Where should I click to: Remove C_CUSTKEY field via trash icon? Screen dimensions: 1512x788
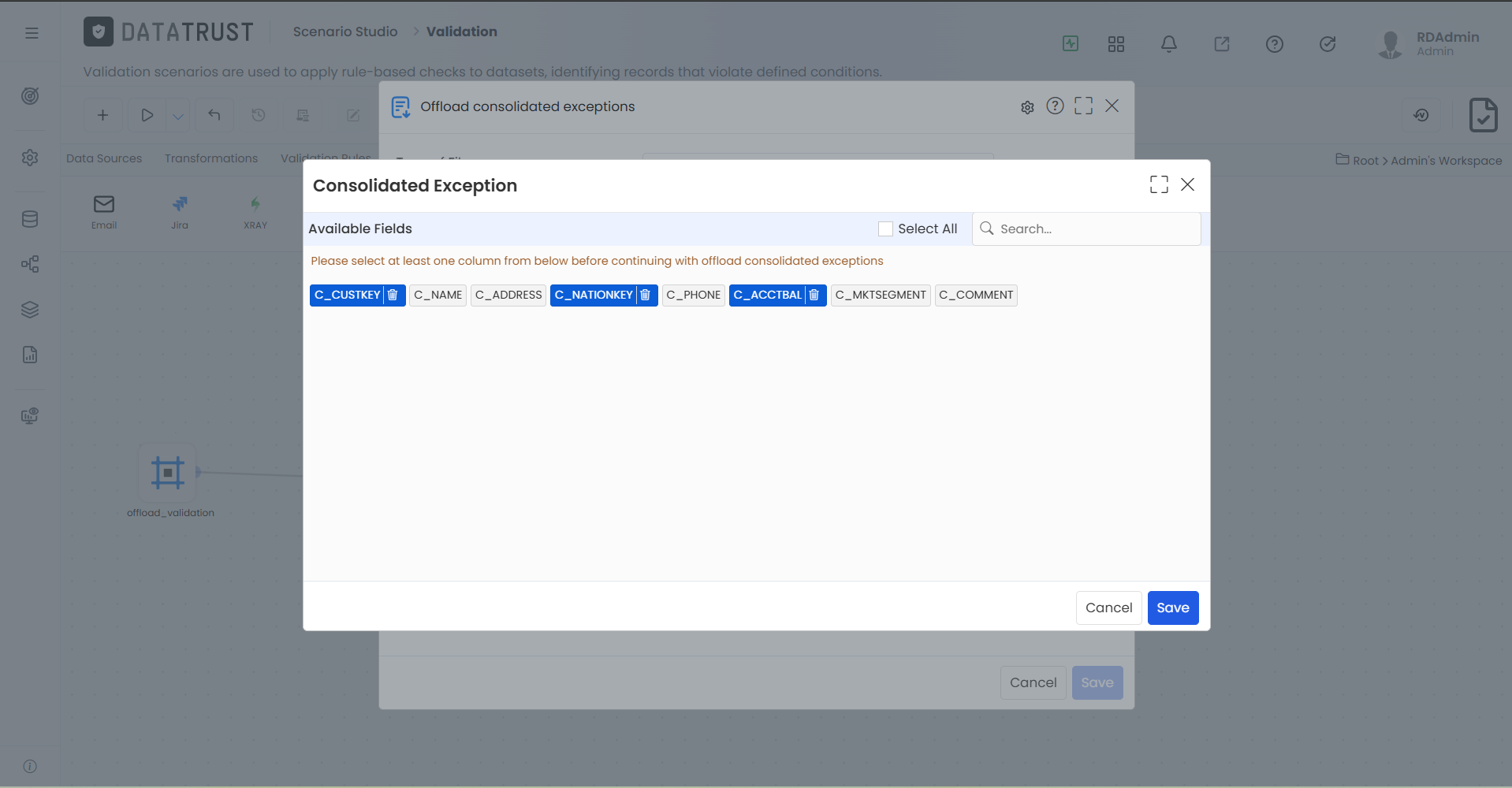click(393, 295)
